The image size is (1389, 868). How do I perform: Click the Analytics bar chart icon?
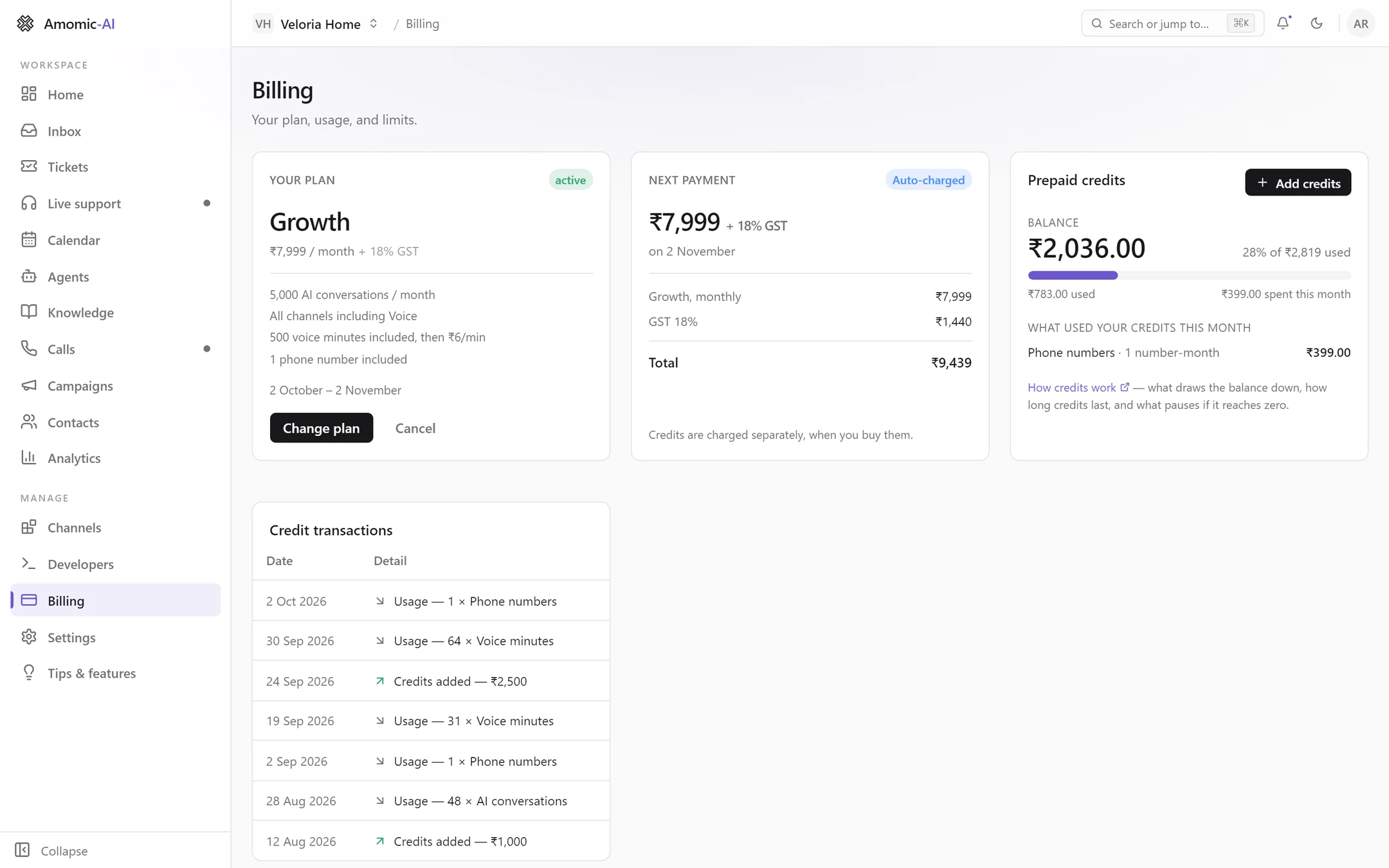29,457
